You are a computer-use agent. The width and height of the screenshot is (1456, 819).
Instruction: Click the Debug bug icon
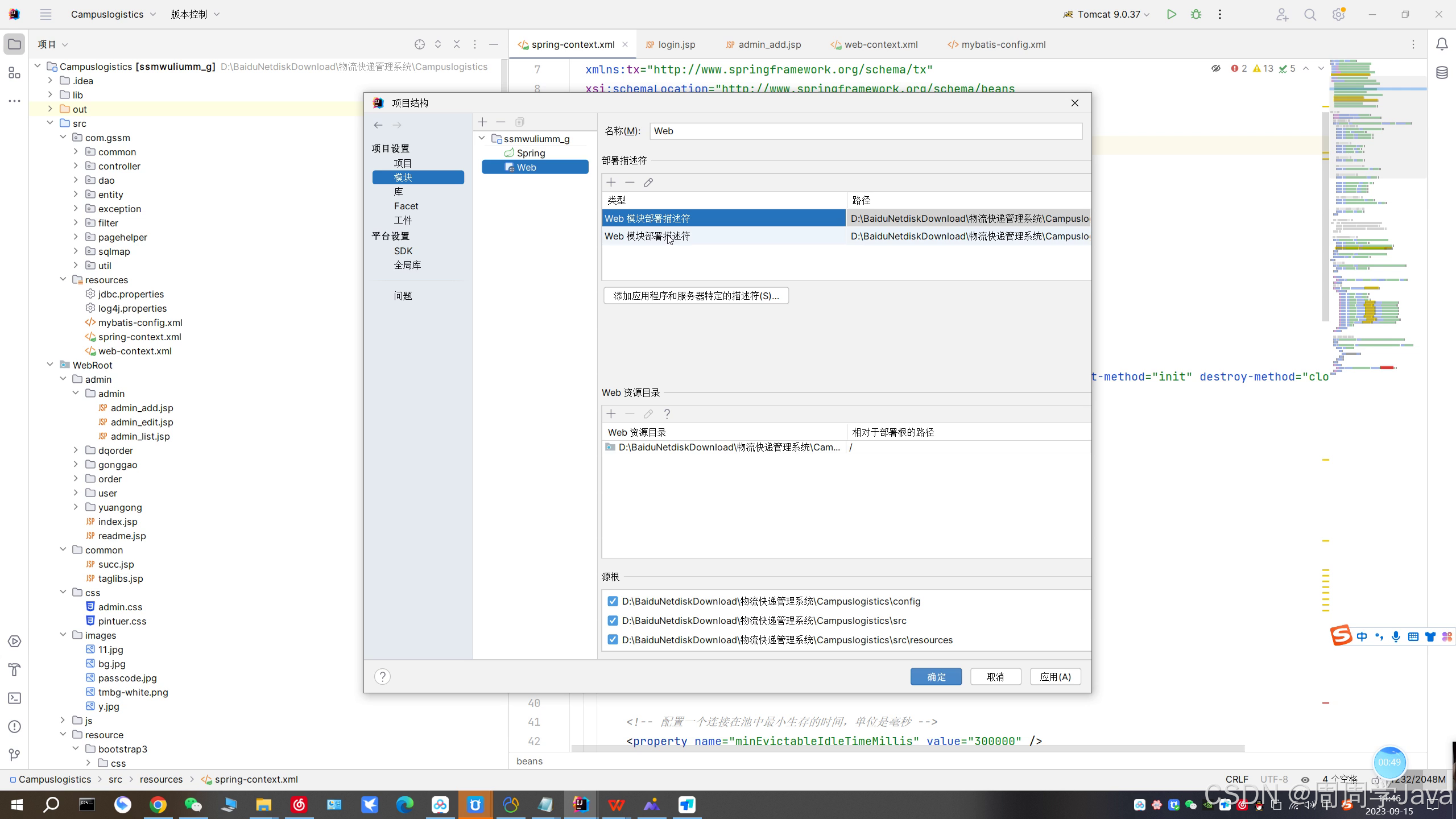pyautogui.click(x=1196, y=14)
